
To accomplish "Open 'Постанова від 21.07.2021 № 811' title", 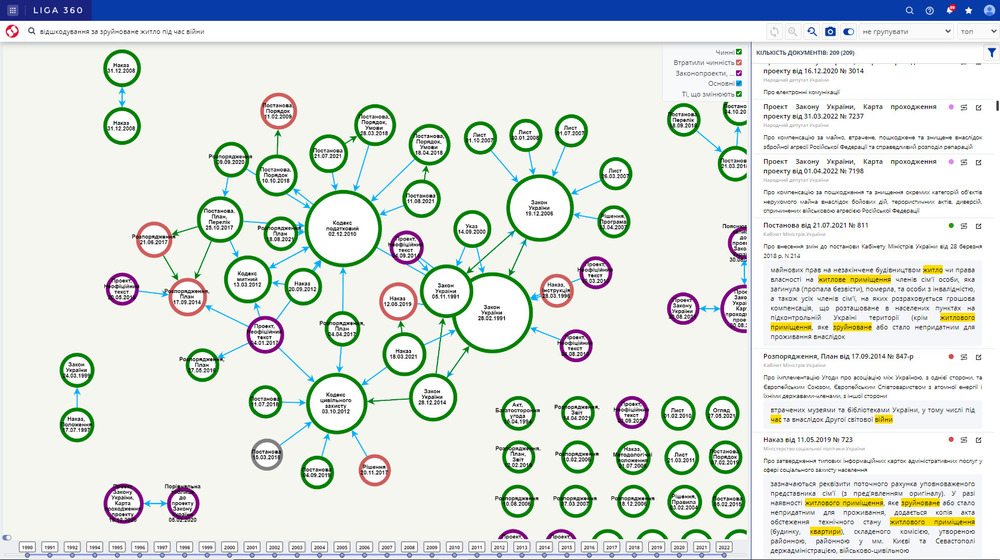I will pyautogui.click(x=816, y=225).
